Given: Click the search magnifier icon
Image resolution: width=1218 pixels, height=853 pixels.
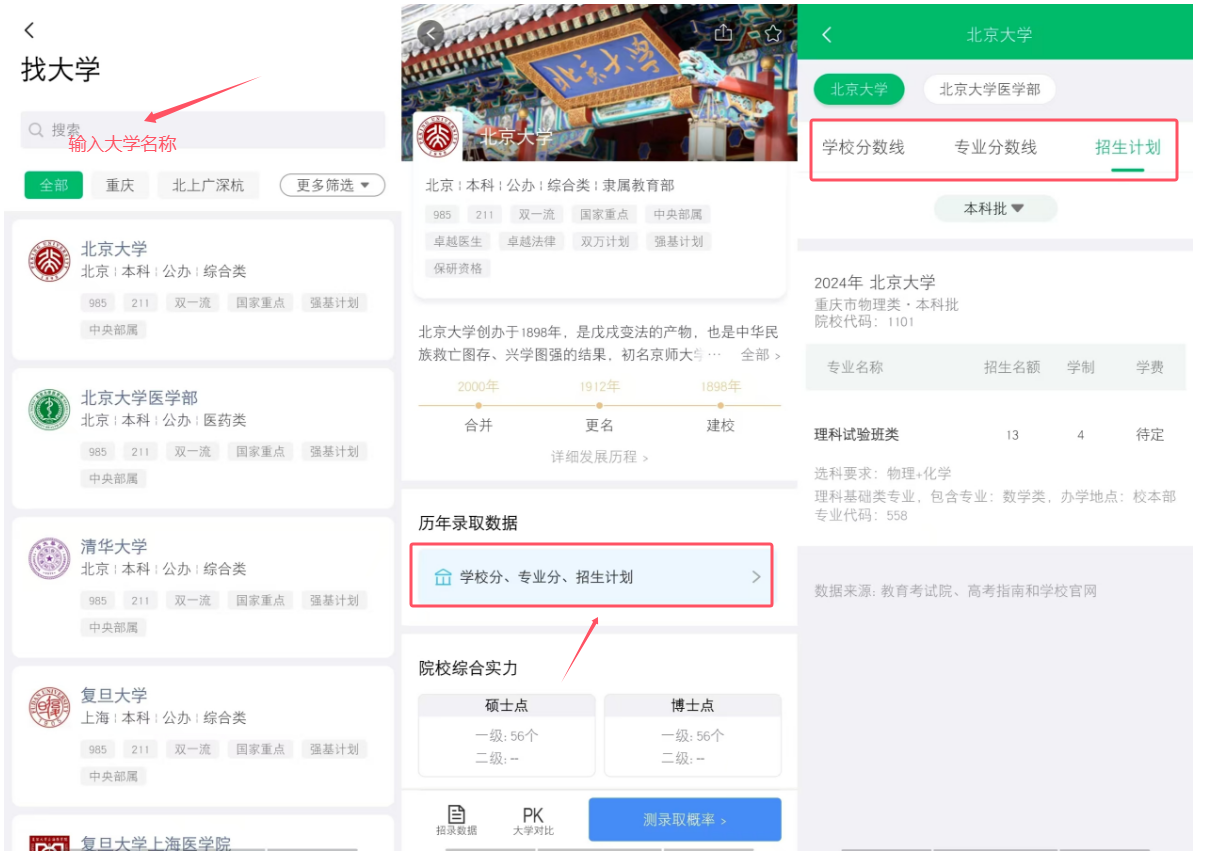Looking at the screenshot, I should click(x=35, y=129).
